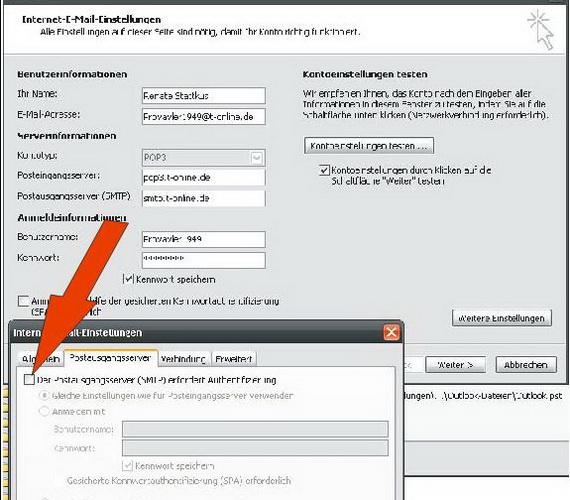
Task: Select Gleiche Einstellungen wie Posteingangsserver radio
Action: (x=44, y=395)
